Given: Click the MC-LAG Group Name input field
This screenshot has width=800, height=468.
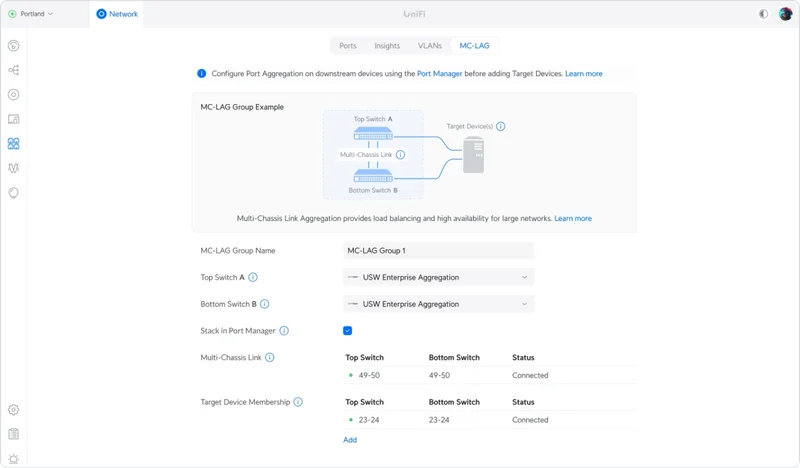Looking at the screenshot, I should point(438,251).
